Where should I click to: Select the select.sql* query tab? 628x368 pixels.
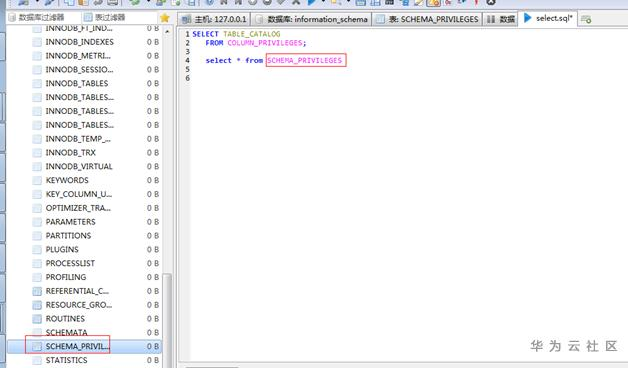click(548, 18)
